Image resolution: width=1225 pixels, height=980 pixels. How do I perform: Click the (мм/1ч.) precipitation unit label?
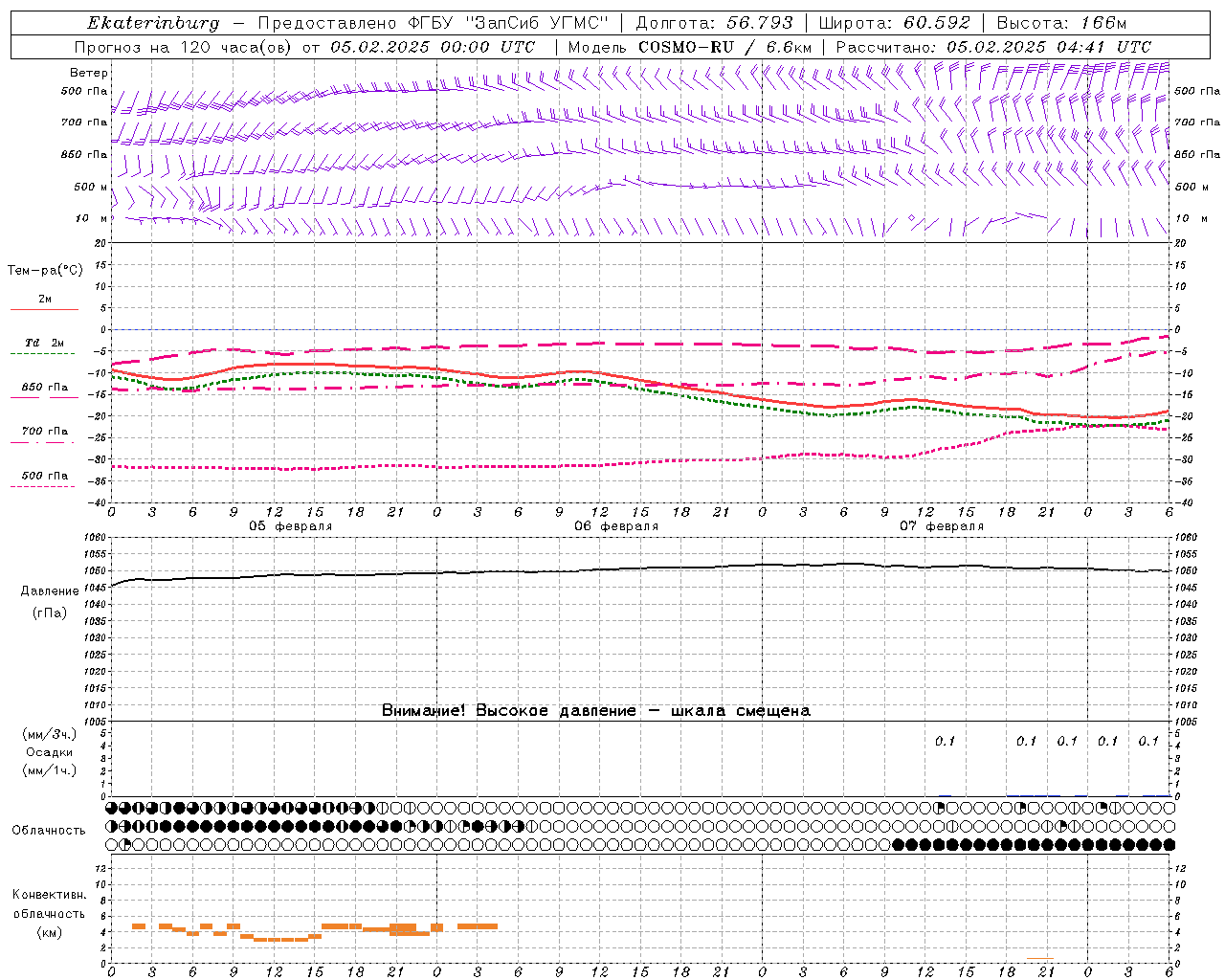[x=50, y=770]
